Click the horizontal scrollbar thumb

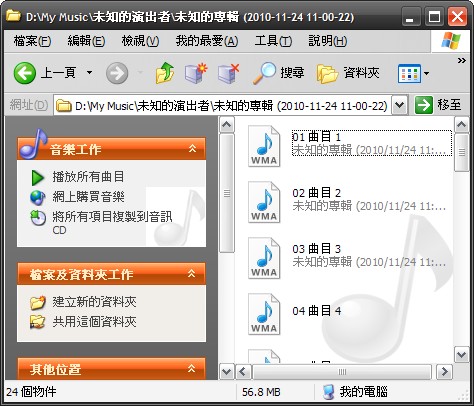click(342, 371)
